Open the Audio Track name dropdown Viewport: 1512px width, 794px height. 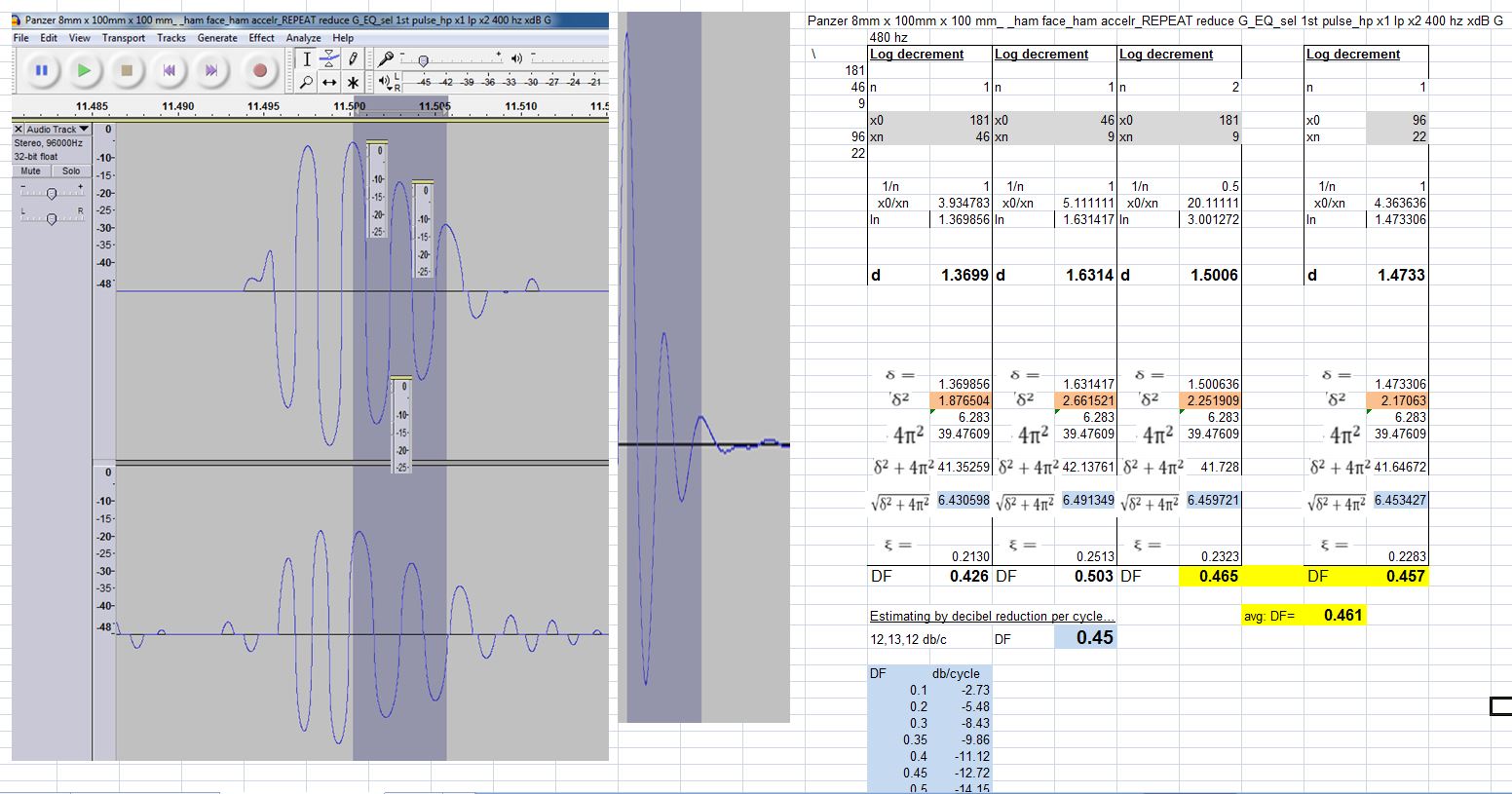pos(57,130)
